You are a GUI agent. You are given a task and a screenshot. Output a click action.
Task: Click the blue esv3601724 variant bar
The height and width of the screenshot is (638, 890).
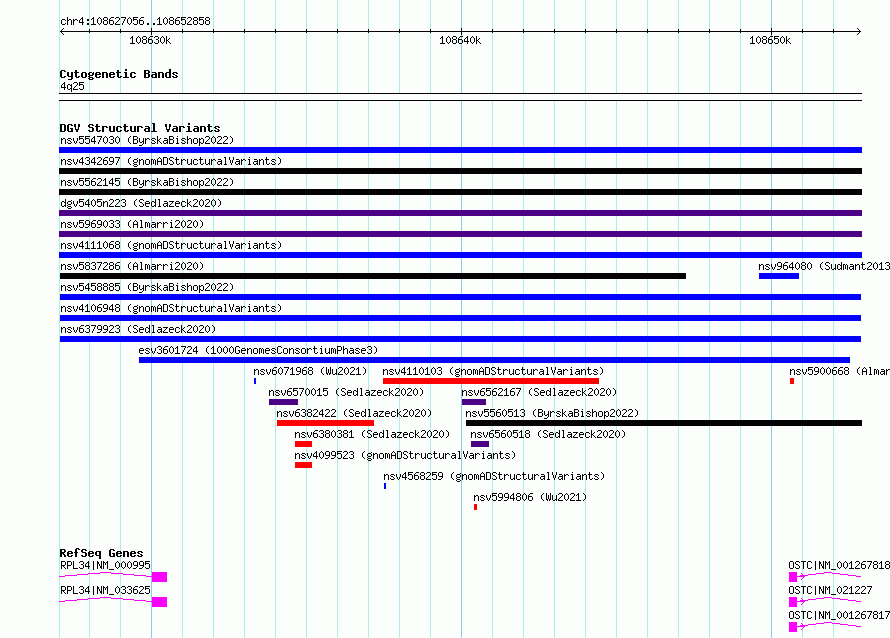click(x=494, y=360)
